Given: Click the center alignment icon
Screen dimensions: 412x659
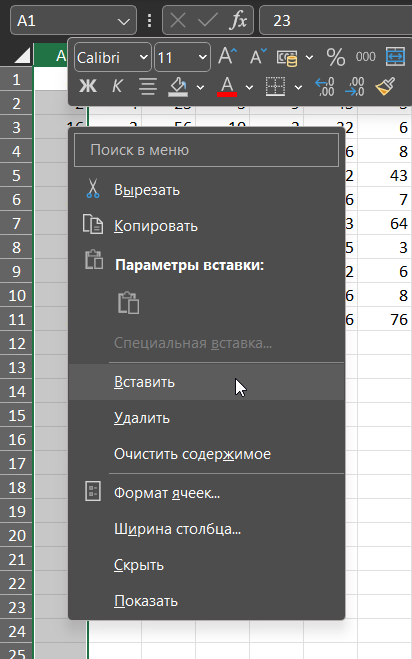Looking at the screenshot, I should 148,87.
